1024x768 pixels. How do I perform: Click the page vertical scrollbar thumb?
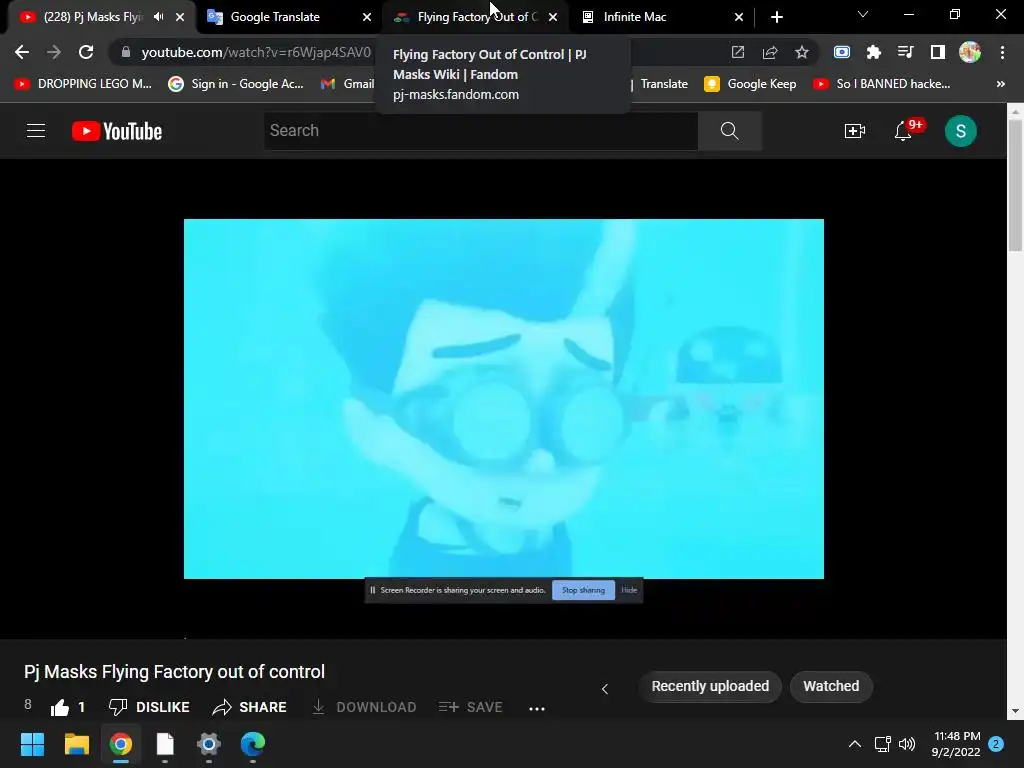click(x=1015, y=185)
